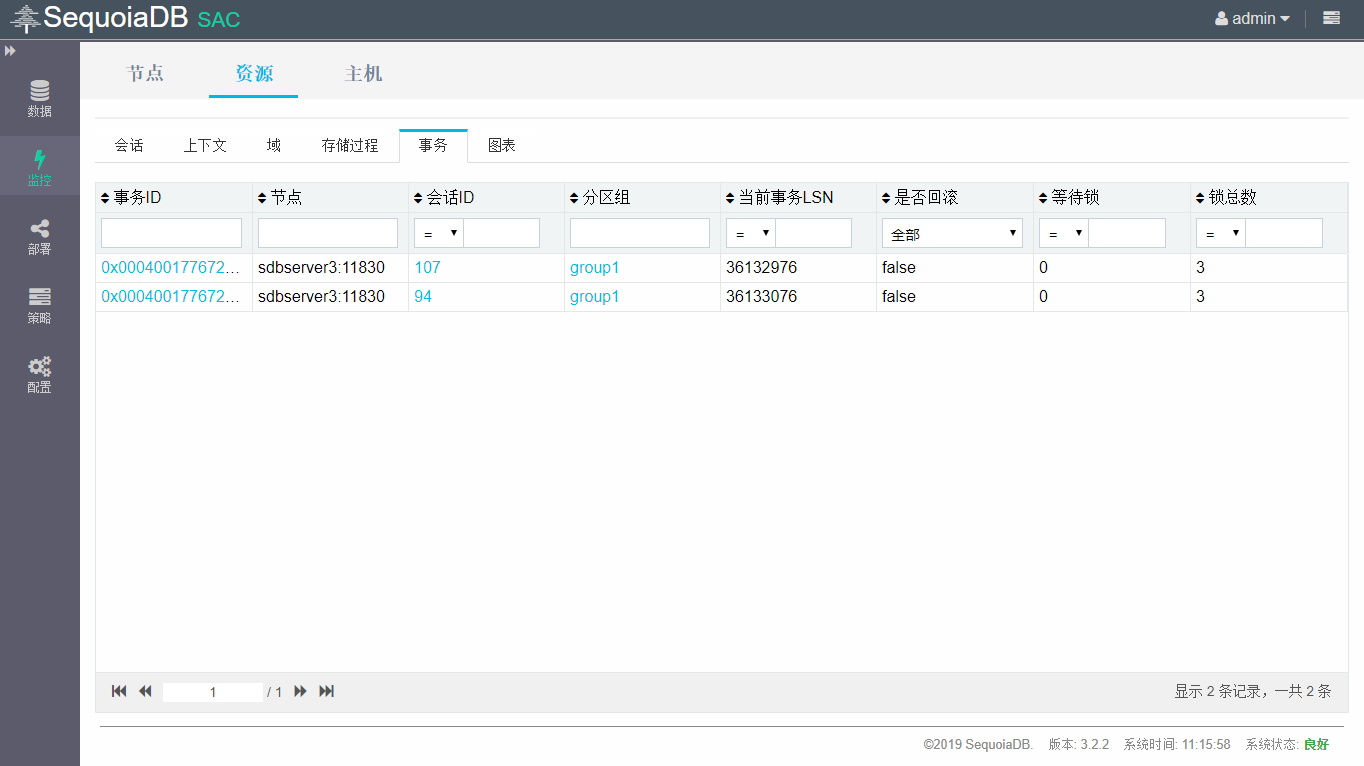The width and height of the screenshot is (1364, 766).
Task: Click the 节点 filter text field
Action: [328, 234]
